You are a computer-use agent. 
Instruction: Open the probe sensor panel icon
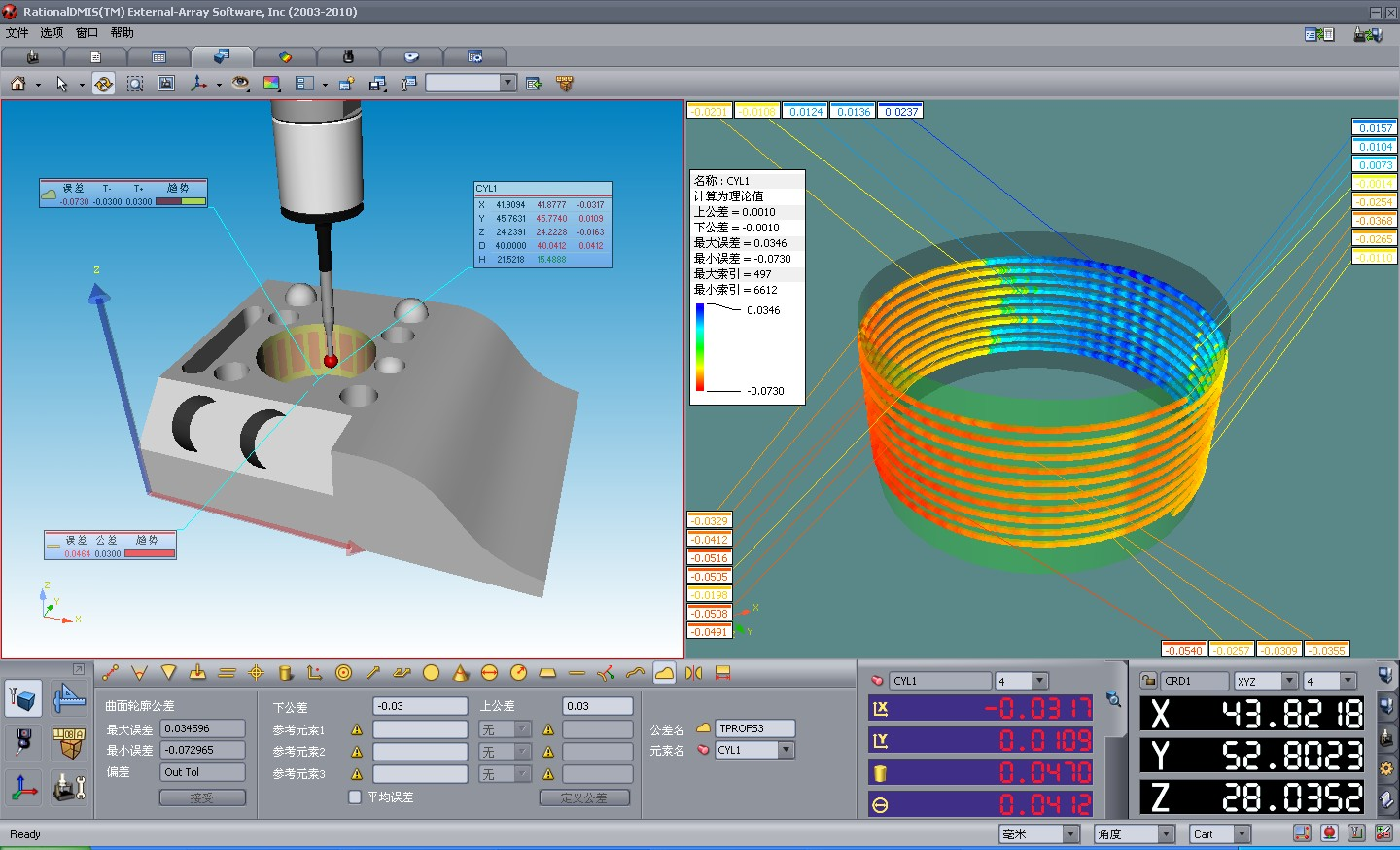coord(23,743)
